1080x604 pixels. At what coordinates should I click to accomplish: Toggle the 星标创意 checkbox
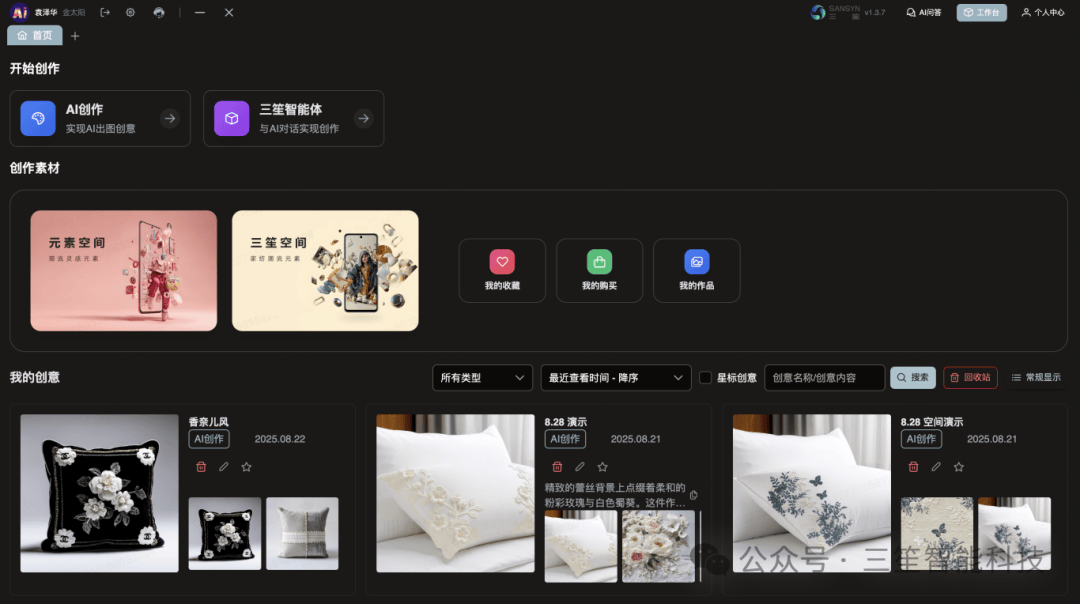pyautogui.click(x=705, y=378)
